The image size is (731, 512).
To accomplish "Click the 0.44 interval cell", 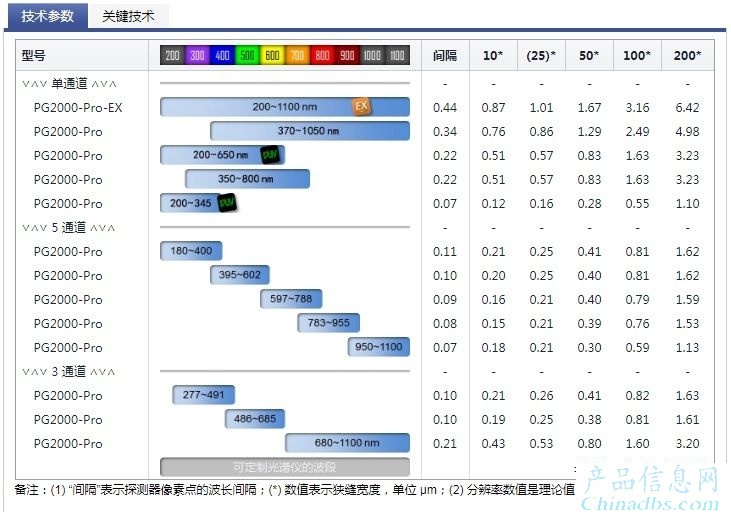I will tap(445, 108).
